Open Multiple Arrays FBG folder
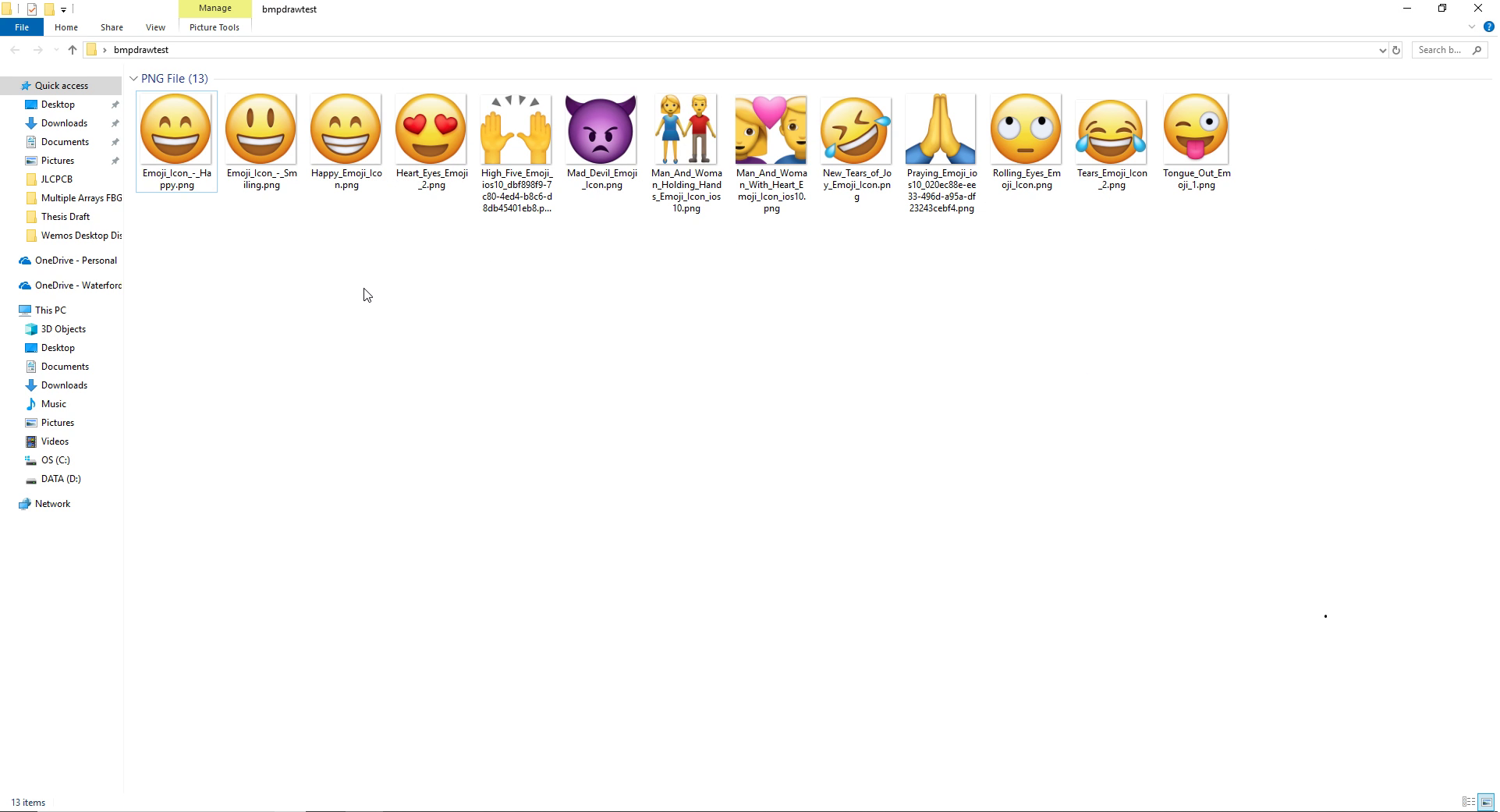The image size is (1500, 812). (x=81, y=198)
